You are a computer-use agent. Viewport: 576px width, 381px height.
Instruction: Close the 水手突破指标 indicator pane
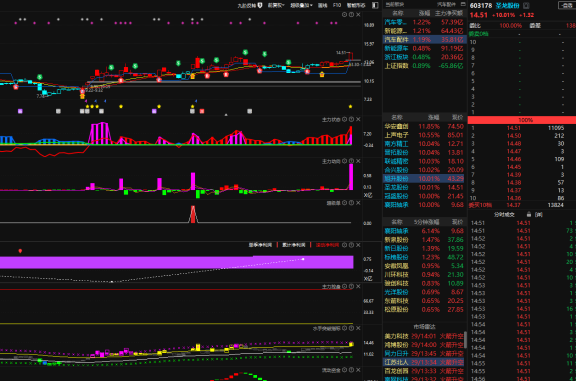click(x=358, y=328)
